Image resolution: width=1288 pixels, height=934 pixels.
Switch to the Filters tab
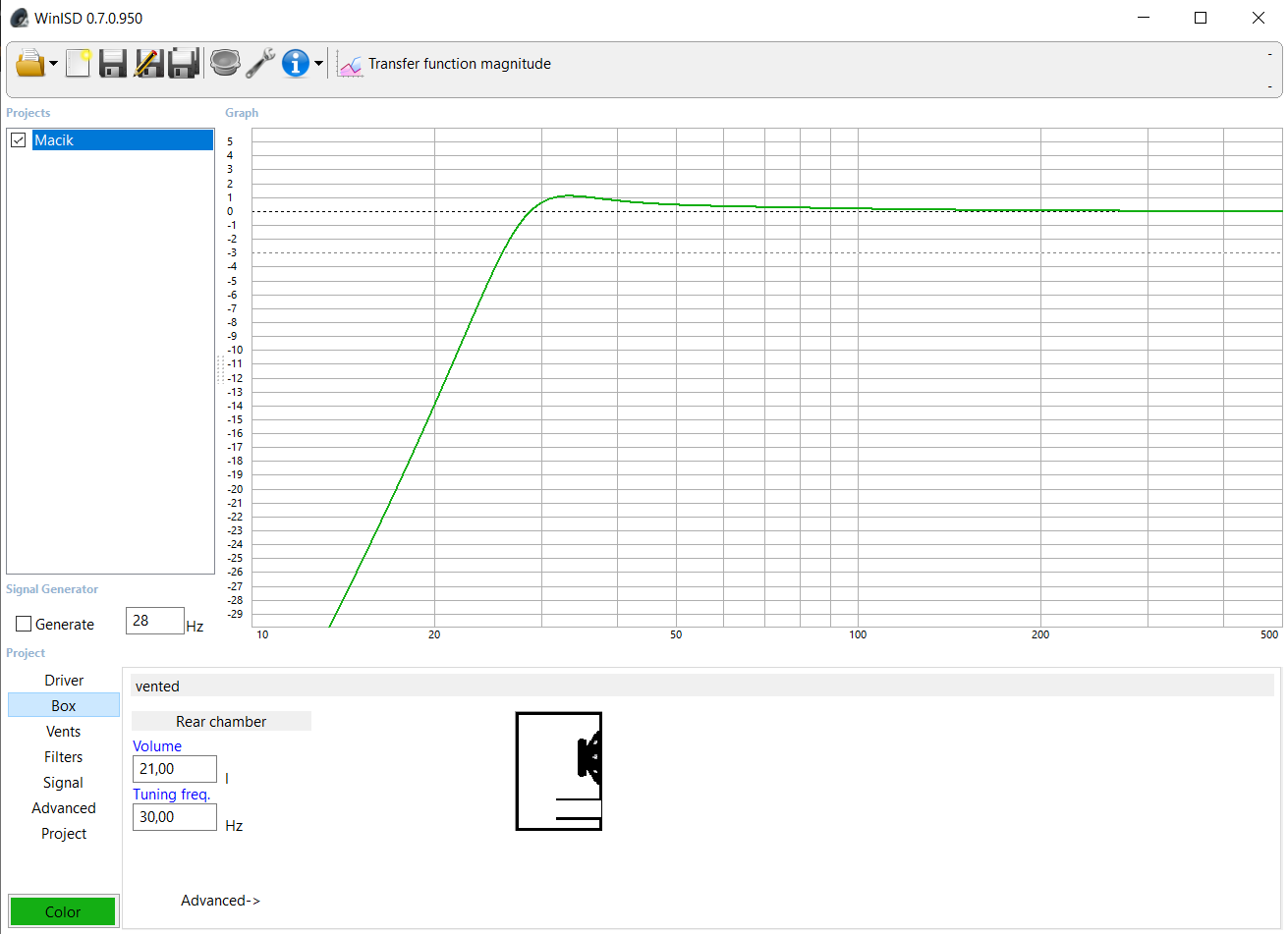64,757
